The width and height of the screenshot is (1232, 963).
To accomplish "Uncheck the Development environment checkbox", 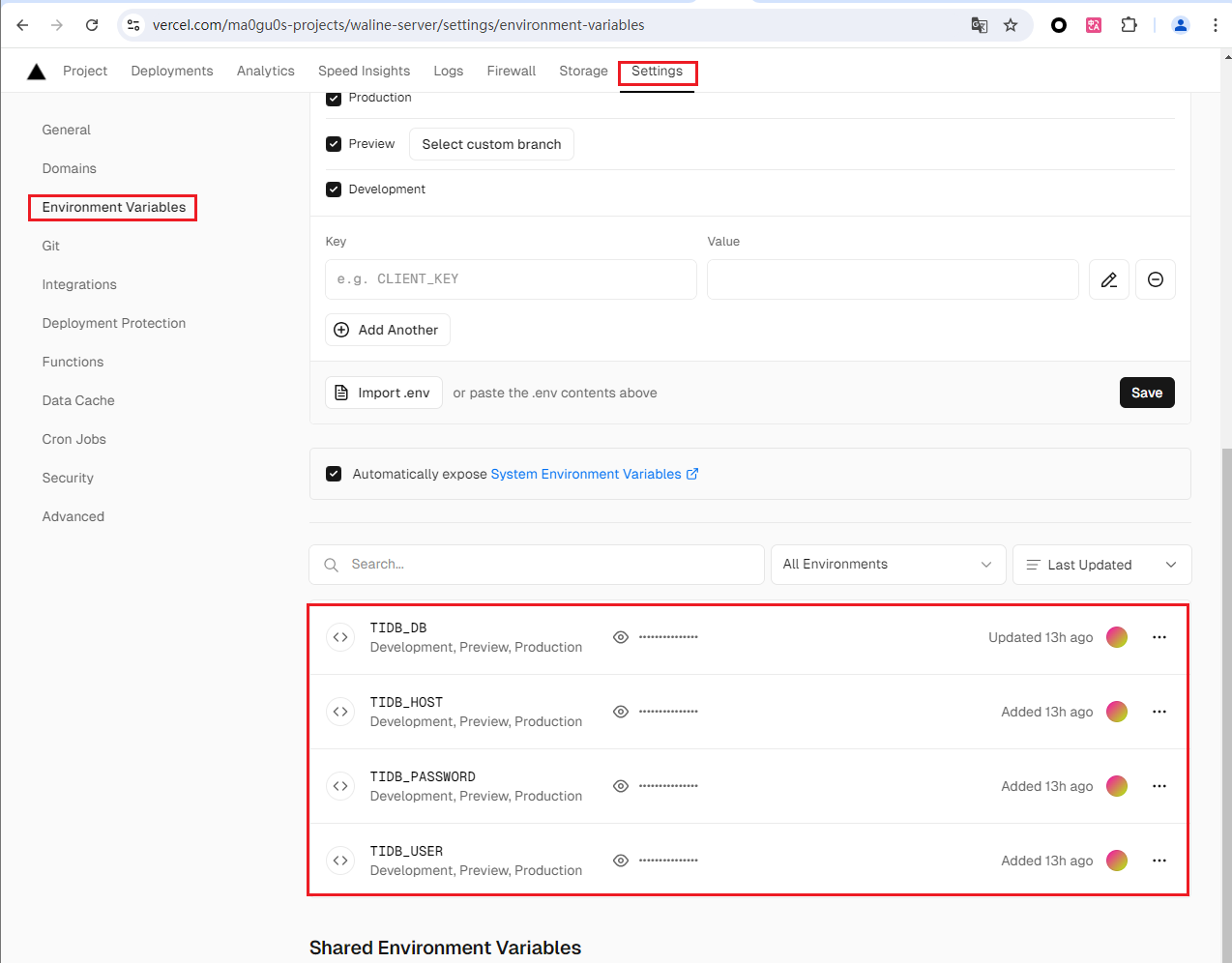I will [334, 190].
